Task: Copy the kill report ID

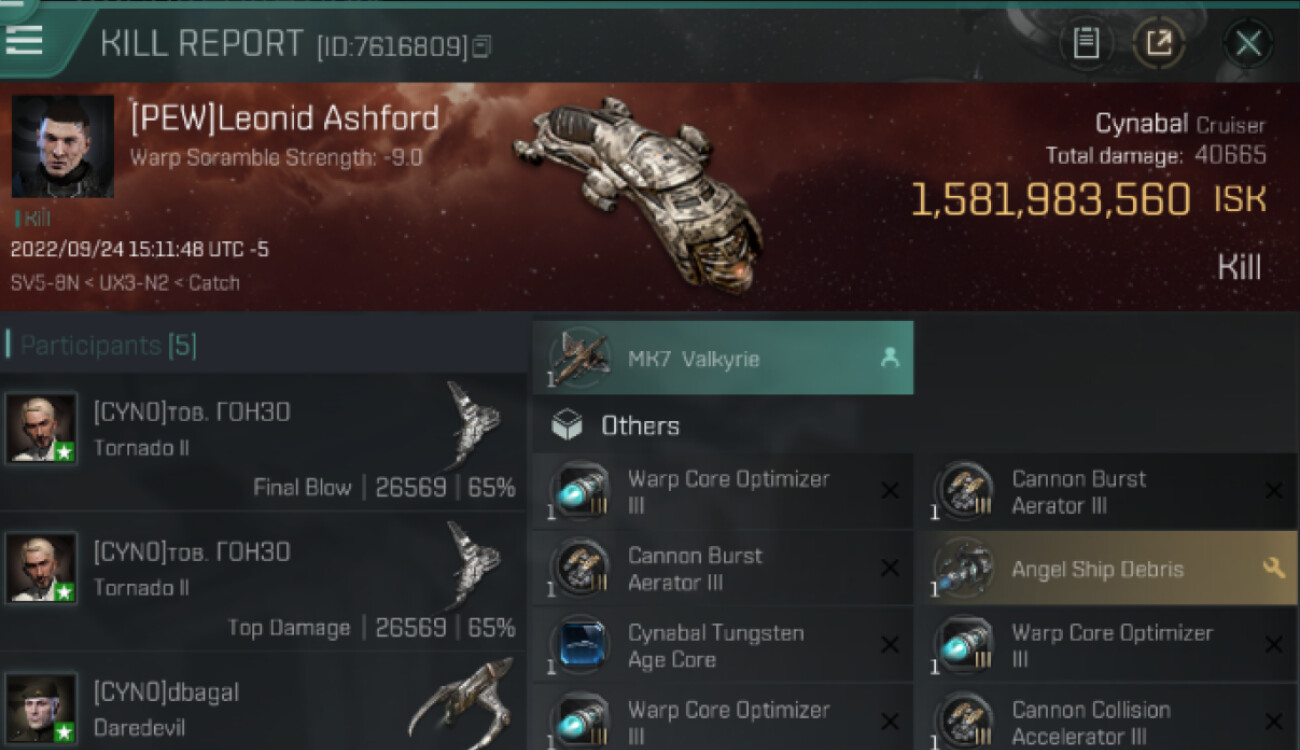Action: 482,46
